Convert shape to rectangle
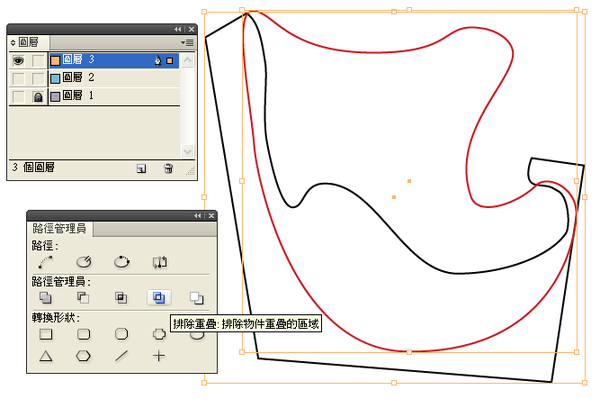This screenshot has width=600, height=399. pyautogui.click(x=46, y=334)
